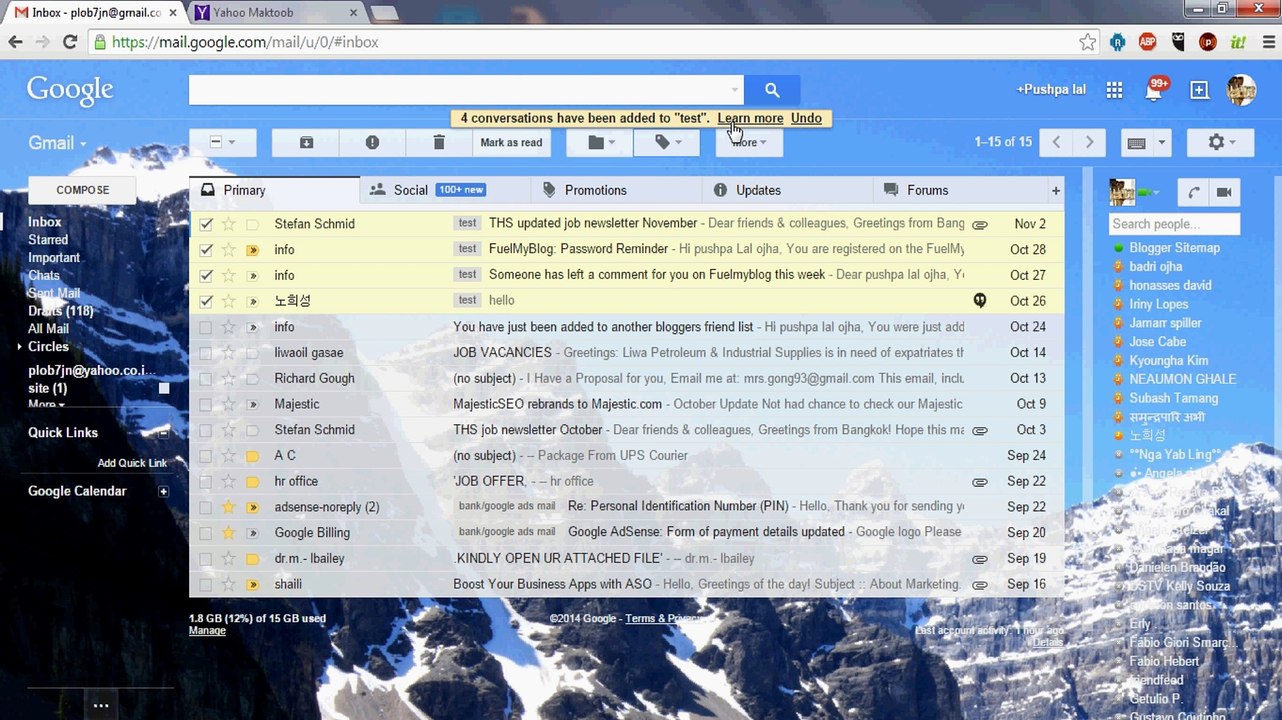Star the Stefan Schmid Nov 2 email
1282x720 pixels.
[x=229, y=224]
